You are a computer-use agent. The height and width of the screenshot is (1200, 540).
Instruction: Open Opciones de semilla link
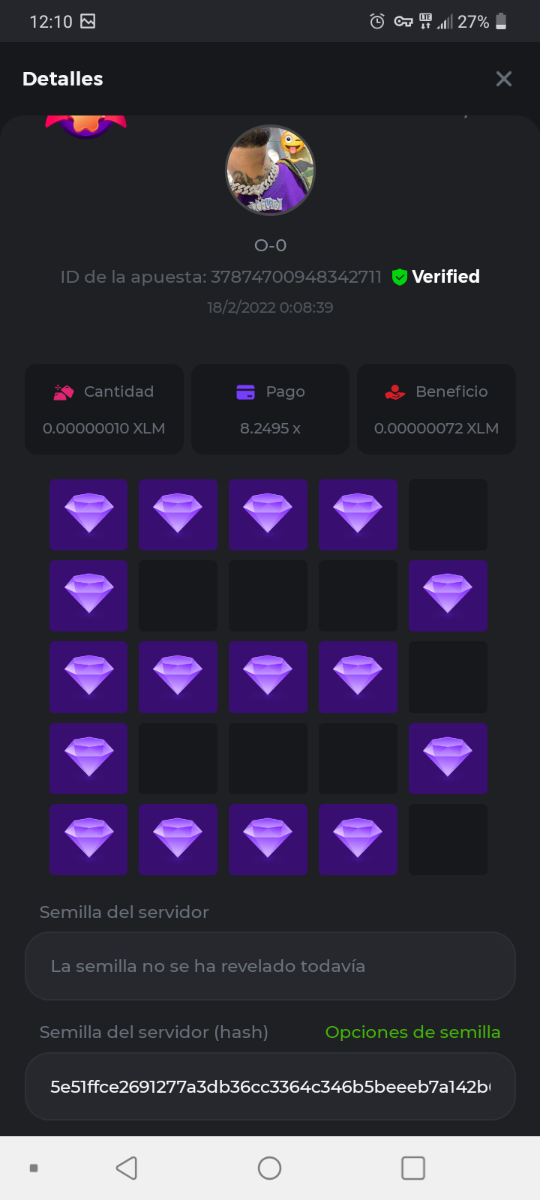tap(413, 1032)
